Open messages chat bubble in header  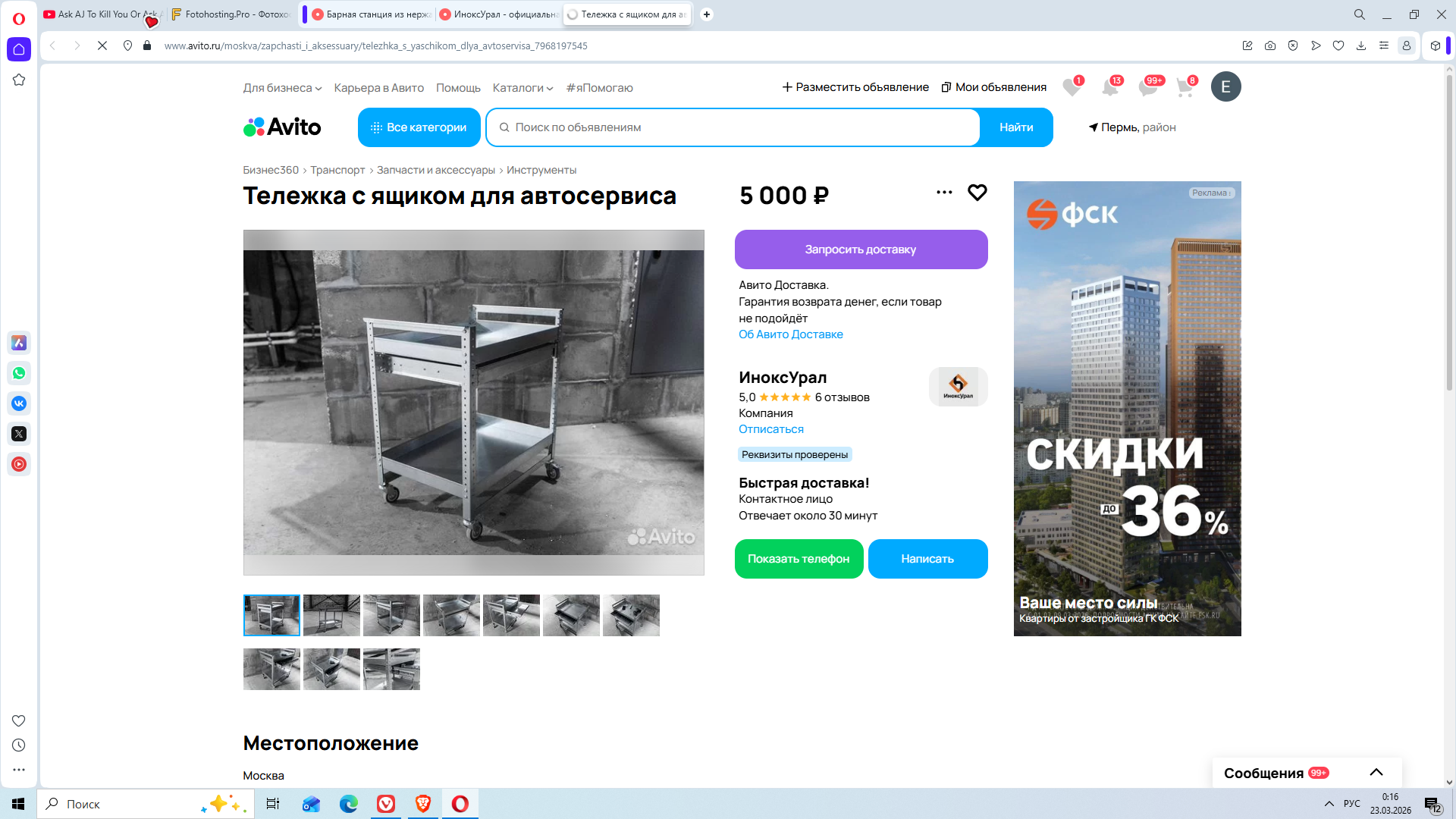point(1147,87)
